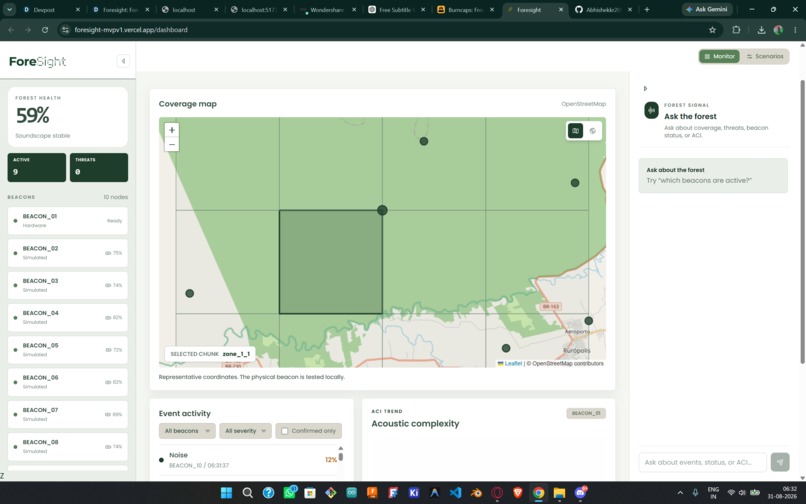Click the beacon marker at the selected chunk's corner
The image size is (806, 504).
[x=382, y=210]
